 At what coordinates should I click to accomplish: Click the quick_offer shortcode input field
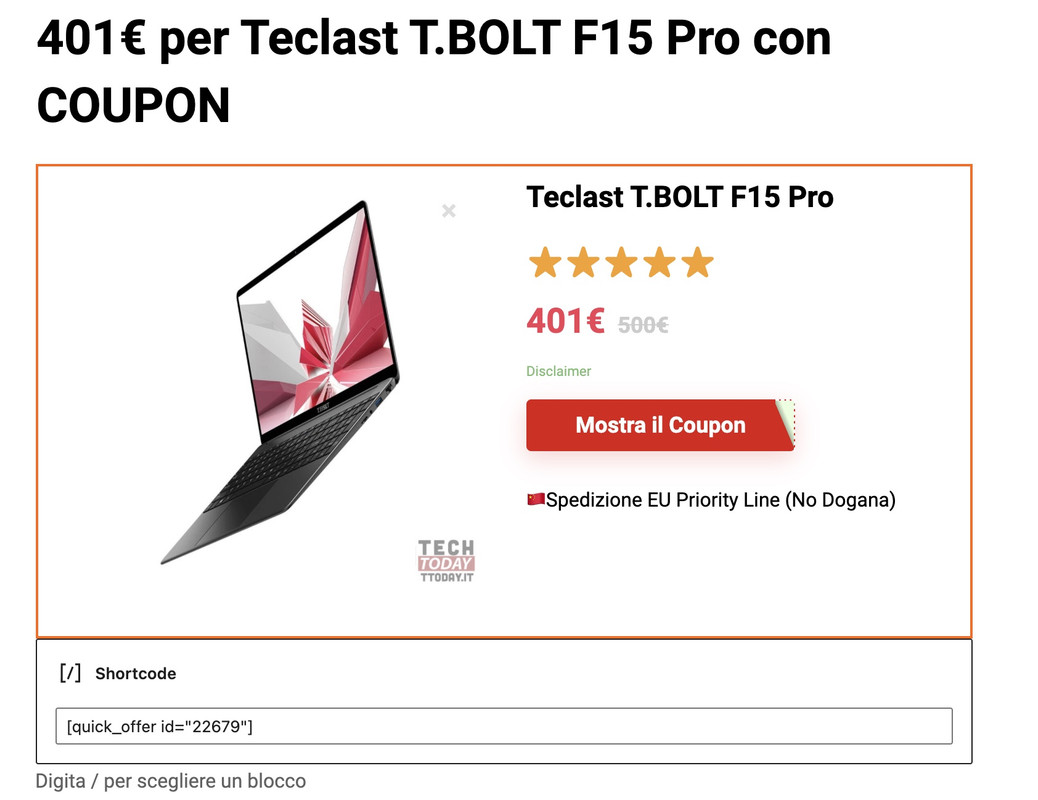[504, 726]
